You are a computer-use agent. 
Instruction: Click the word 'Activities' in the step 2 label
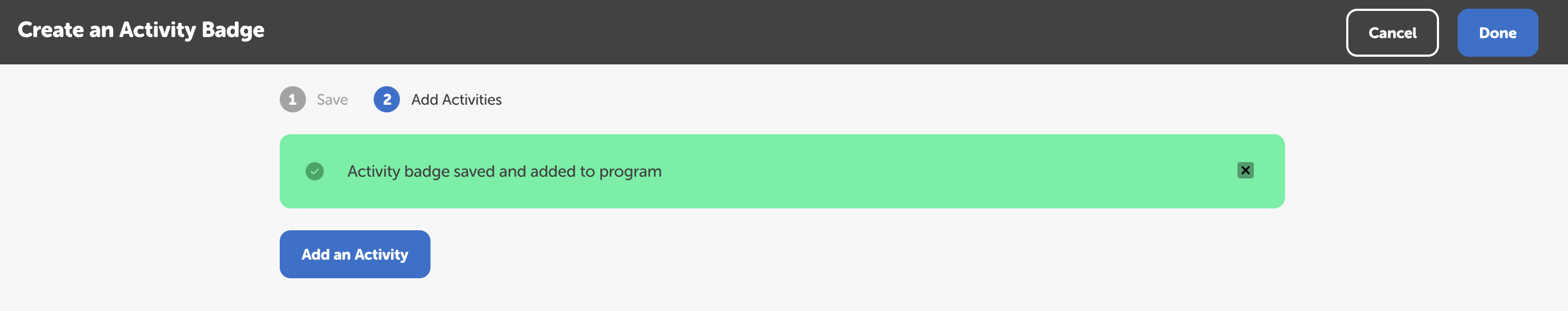click(x=471, y=100)
